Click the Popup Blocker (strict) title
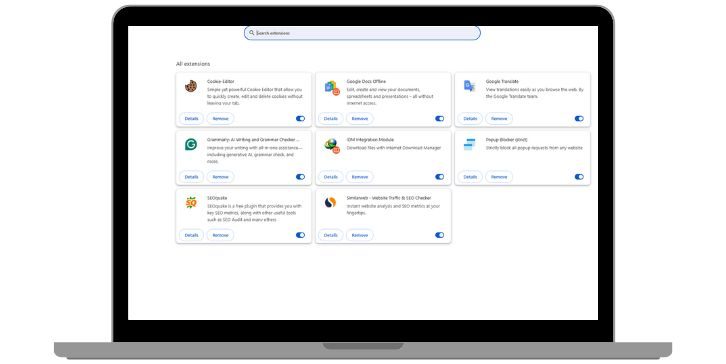 (x=507, y=140)
